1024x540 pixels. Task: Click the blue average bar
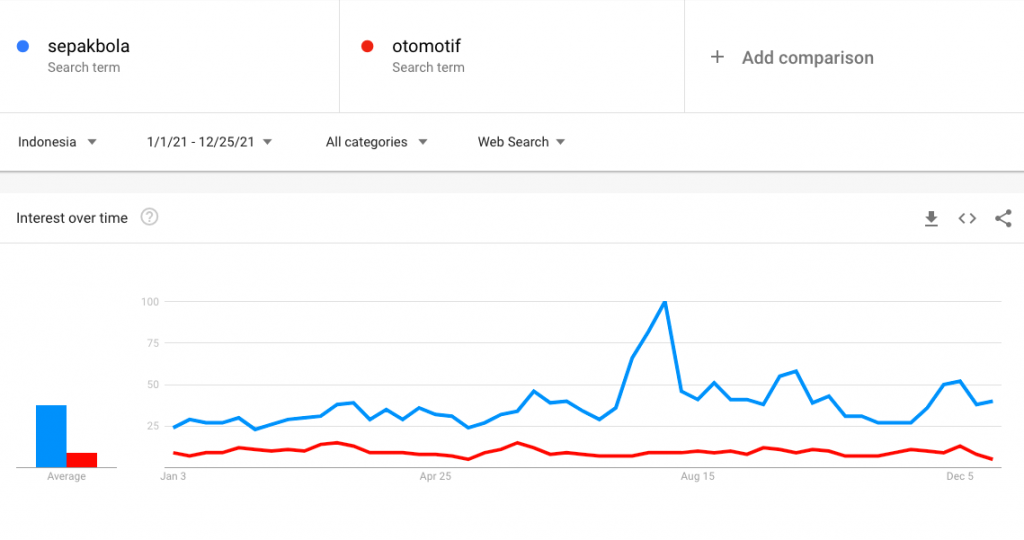pos(51,436)
